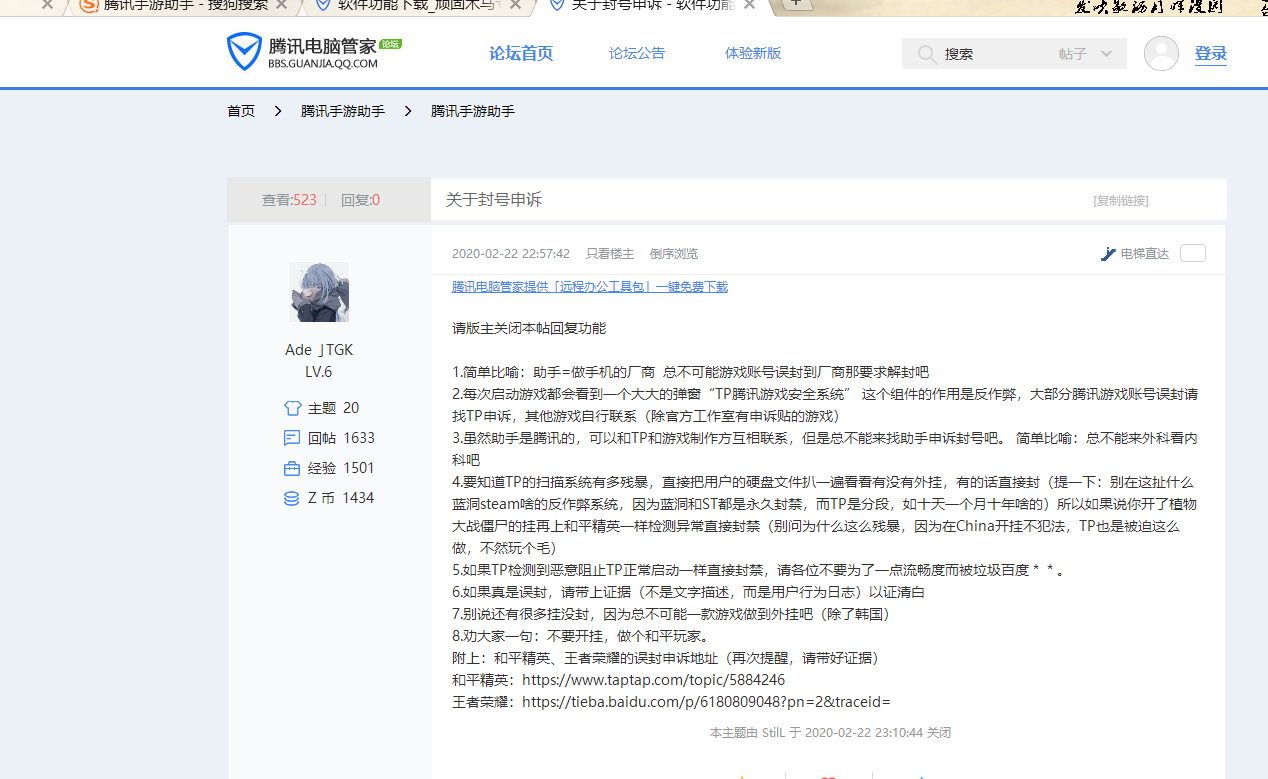The height and width of the screenshot is (779, 1268).
Task: Click the anime avatar of Ade丿TGK
Action: pyautogui.click(x=319, y=292)
